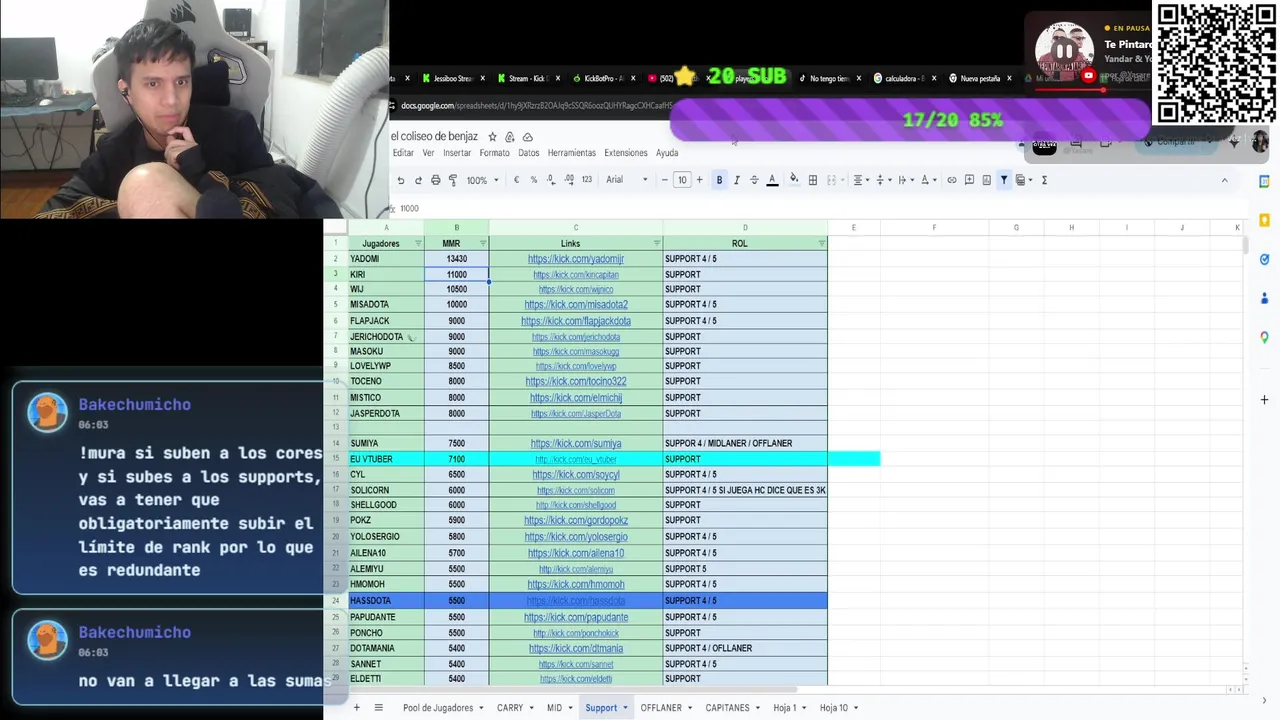Insert link using toolbar icon
Viewport: 1280px width, 720px height.
tap(952, 180)
